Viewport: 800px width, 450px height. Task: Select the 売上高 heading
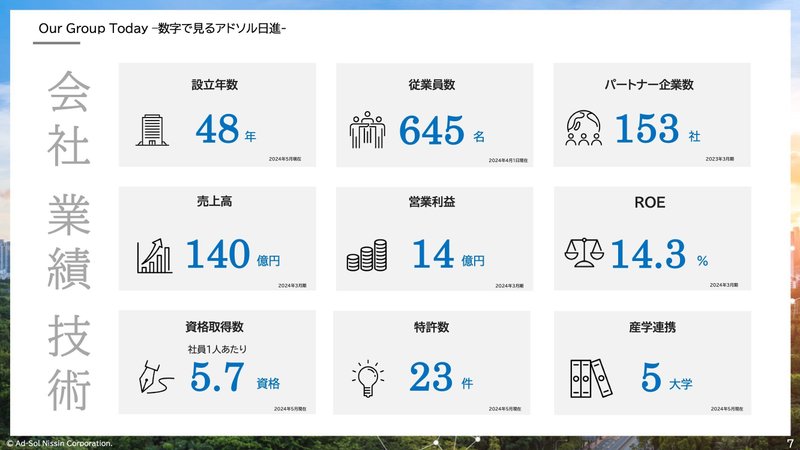click(x=214, y=202)
